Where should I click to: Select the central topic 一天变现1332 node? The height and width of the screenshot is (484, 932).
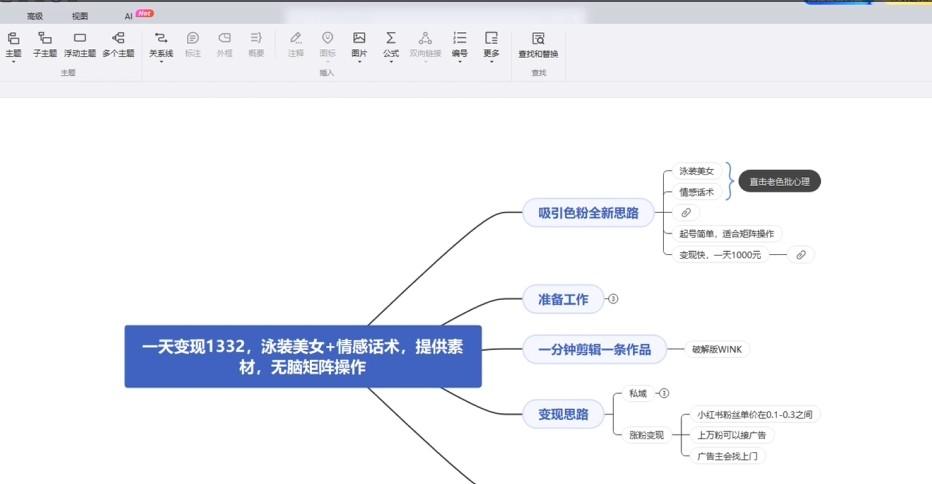coord(303,357)
